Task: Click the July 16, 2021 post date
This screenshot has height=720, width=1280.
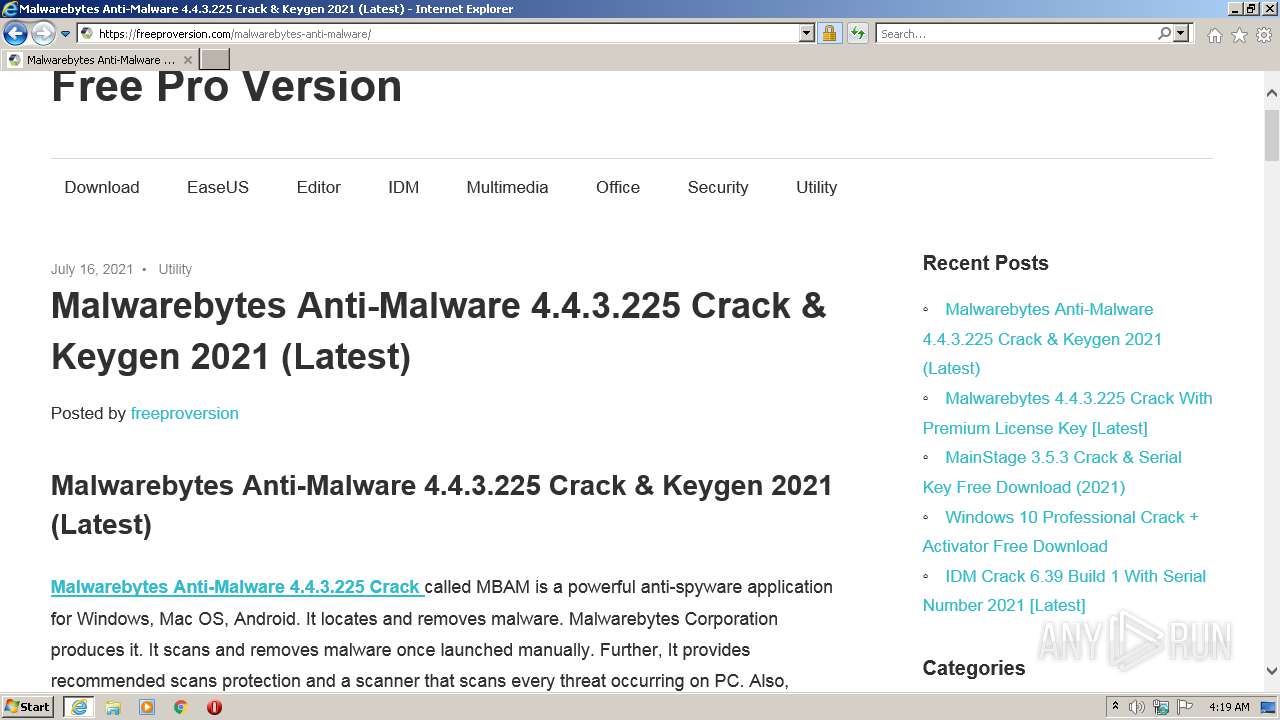Action: tap(92, 269)
